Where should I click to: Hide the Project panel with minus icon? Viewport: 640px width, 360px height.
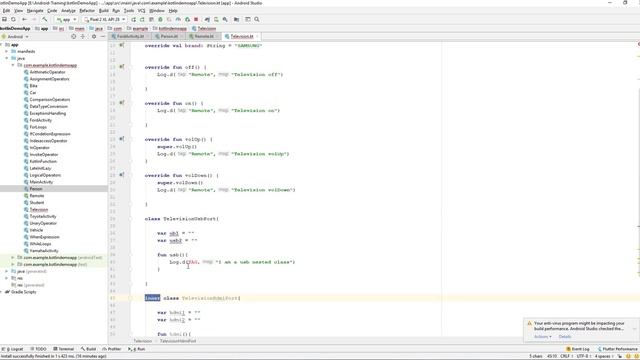coord(103,36)
